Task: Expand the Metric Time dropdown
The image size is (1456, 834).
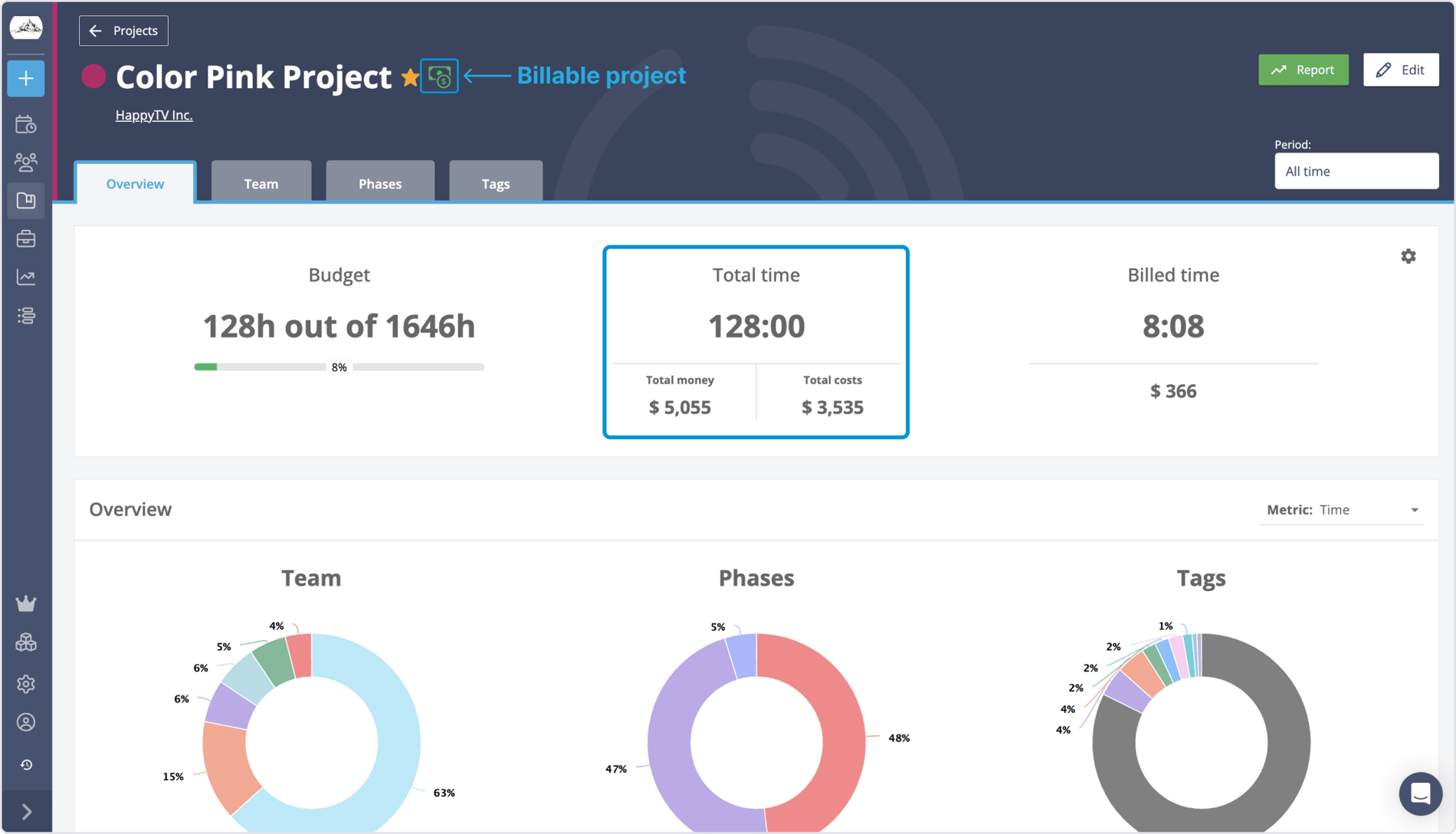Action: coord(1368,510)
